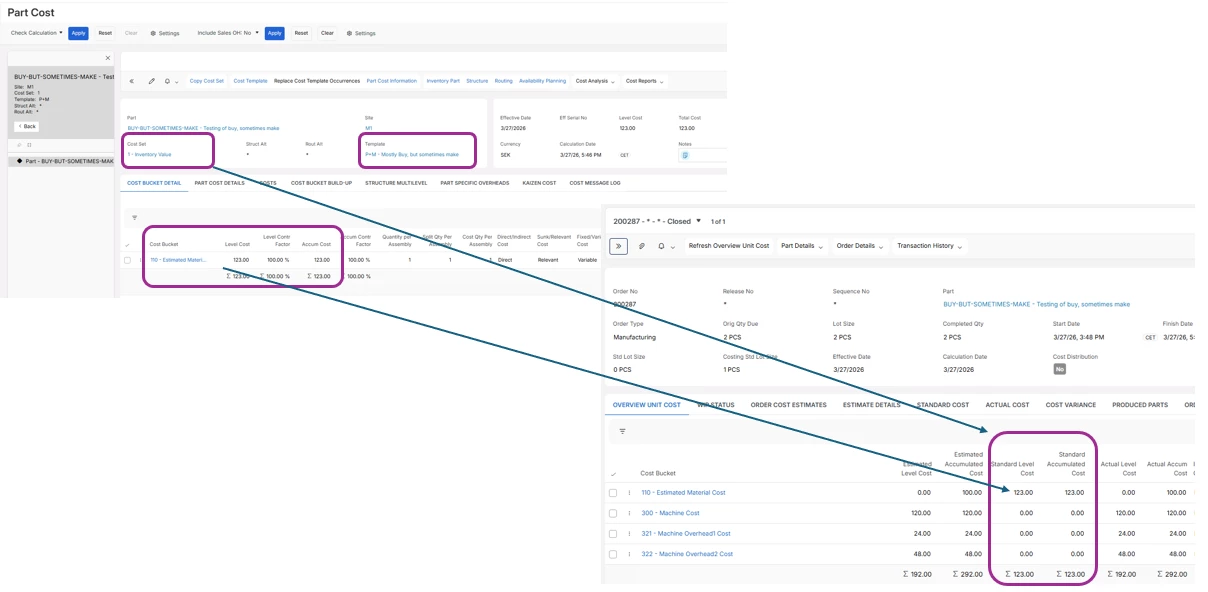Open the Cost Message Log tab
This screenshot has width=1208, height=592.
tap(595, 183)
